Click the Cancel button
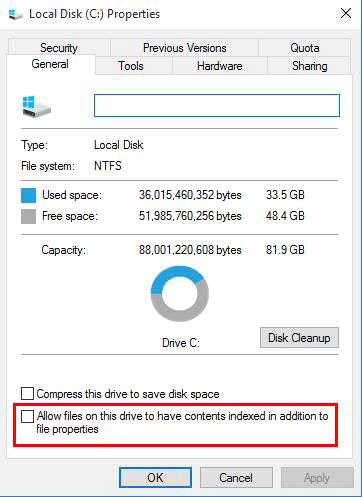 [x=236, y=477]
